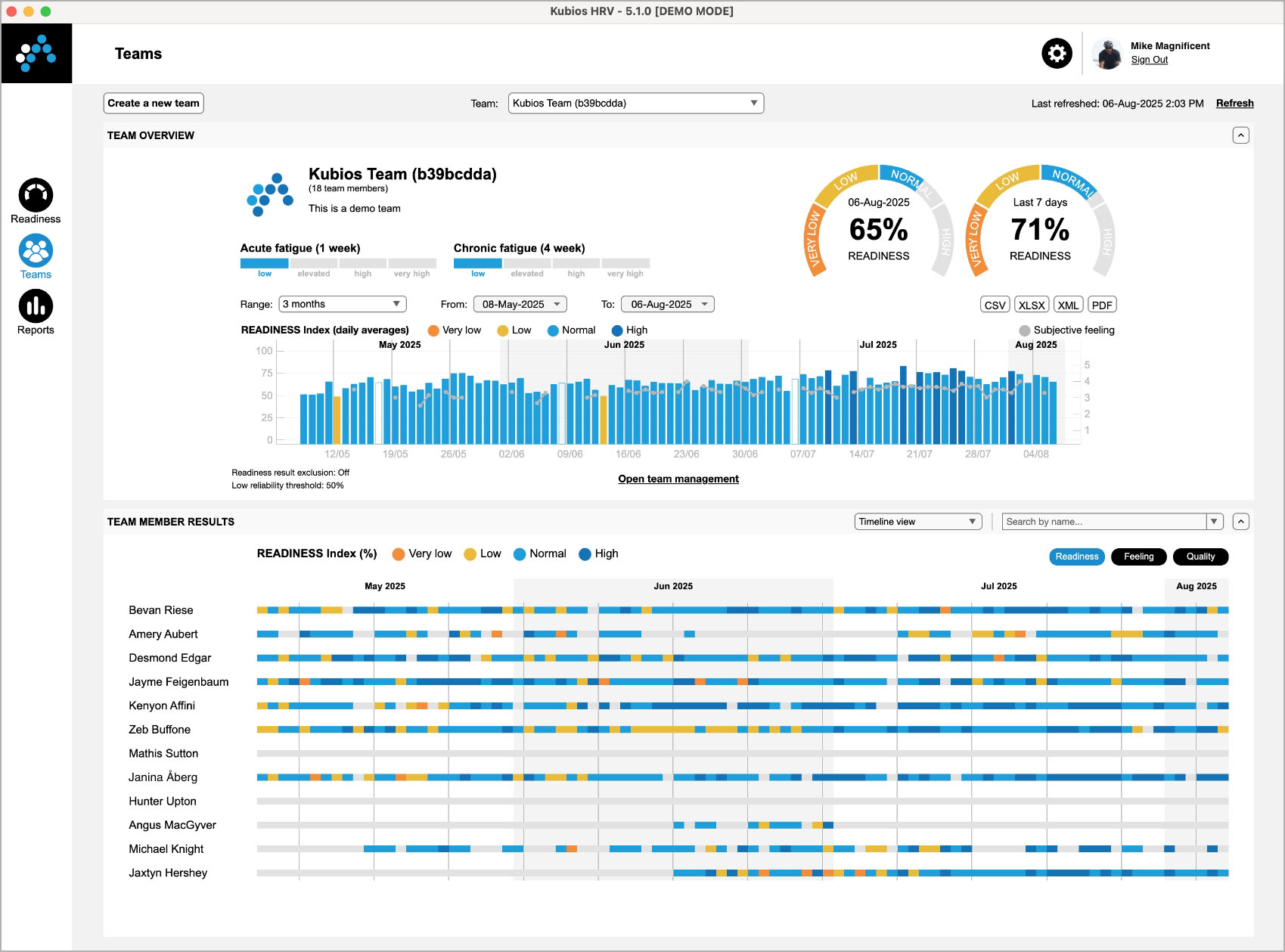Export team data as CSV
Viewport: 1285px width, 952px height.
[995, 305]
